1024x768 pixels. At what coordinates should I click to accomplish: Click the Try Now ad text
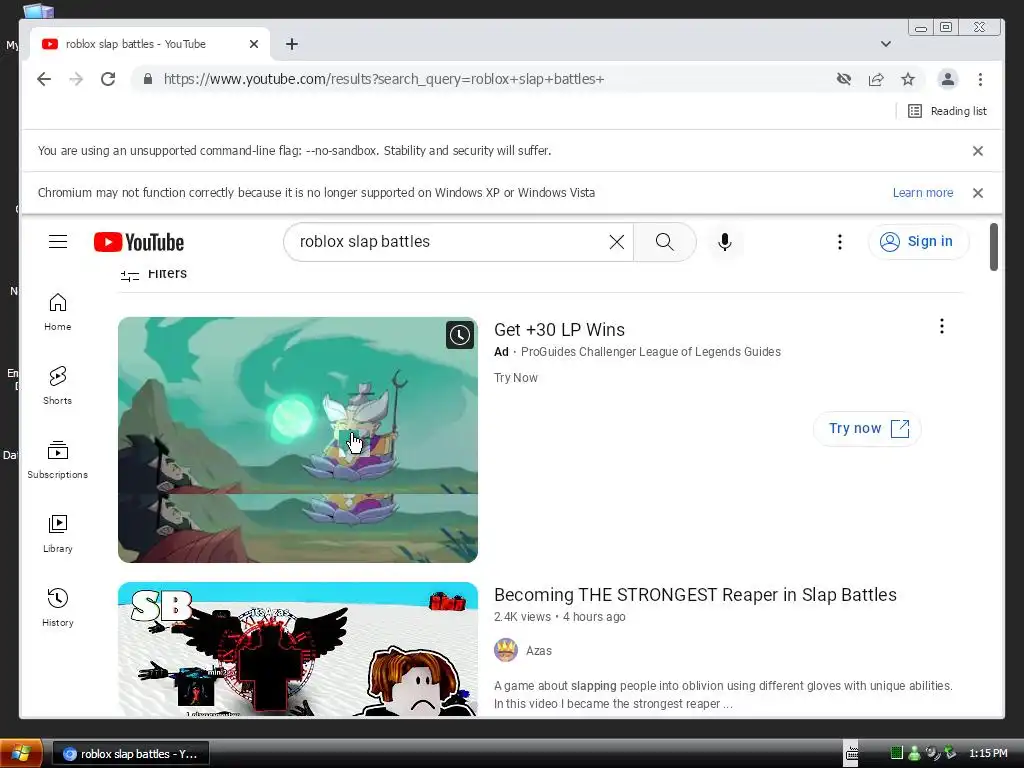516,377
